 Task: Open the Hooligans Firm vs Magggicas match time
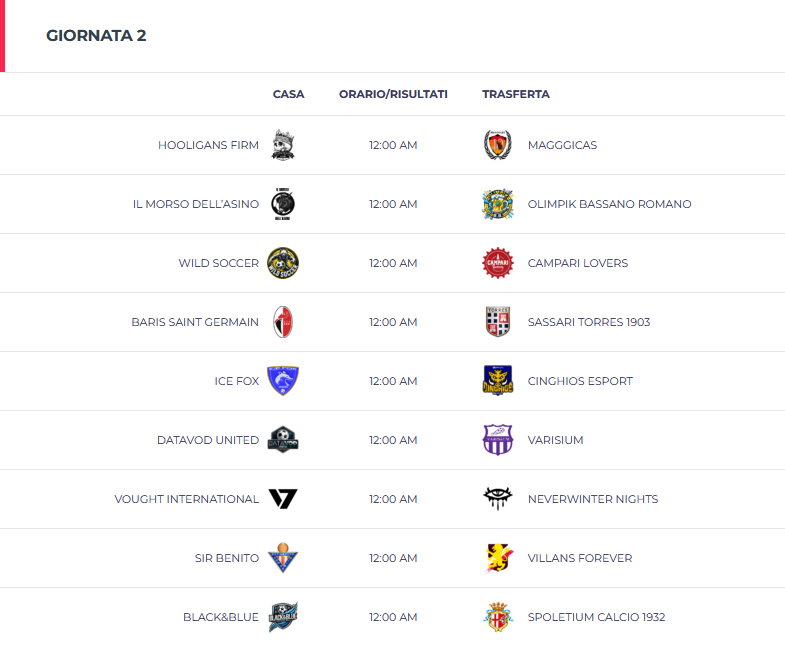click(x=393, y=145)
